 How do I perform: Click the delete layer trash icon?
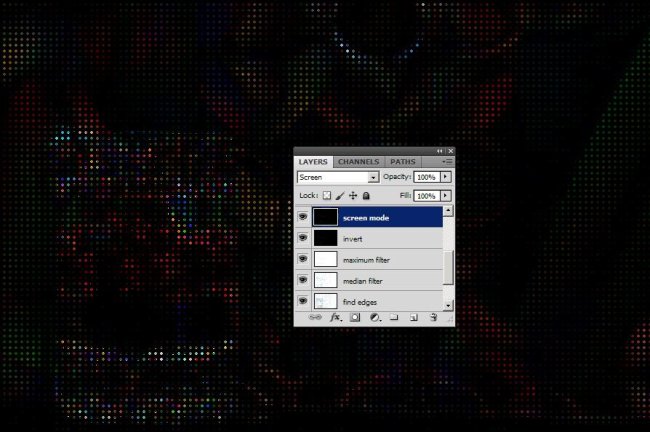tap(433, 318)
